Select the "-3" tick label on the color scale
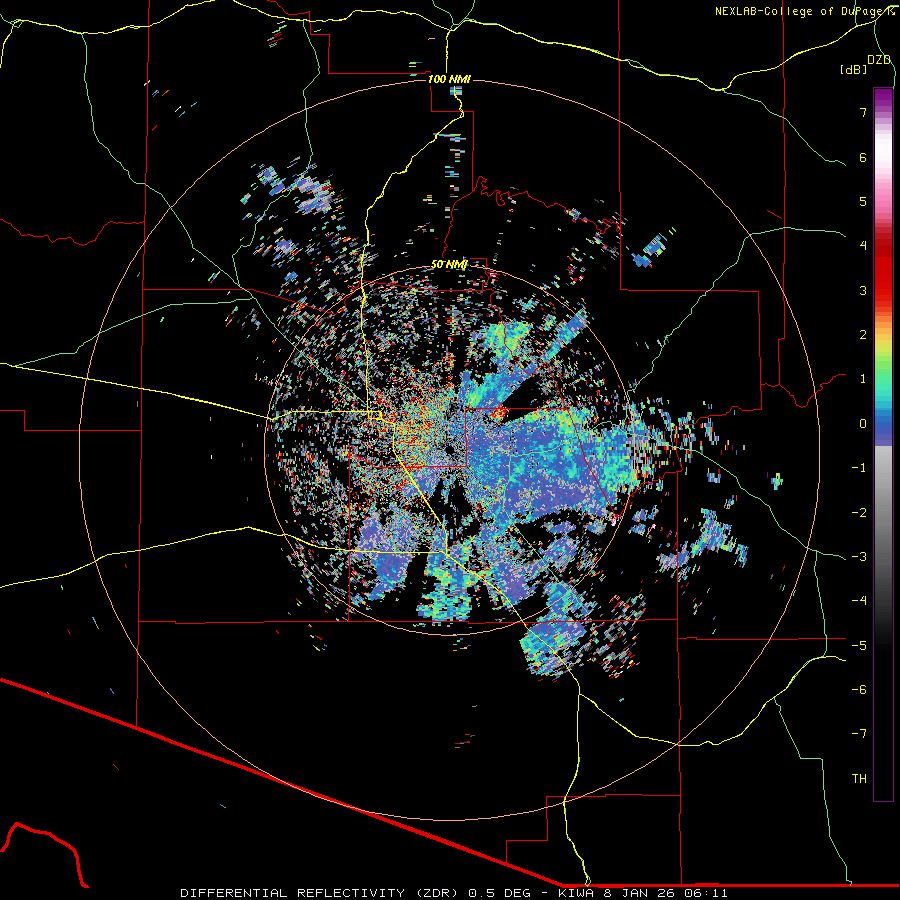 click(859, 557)
